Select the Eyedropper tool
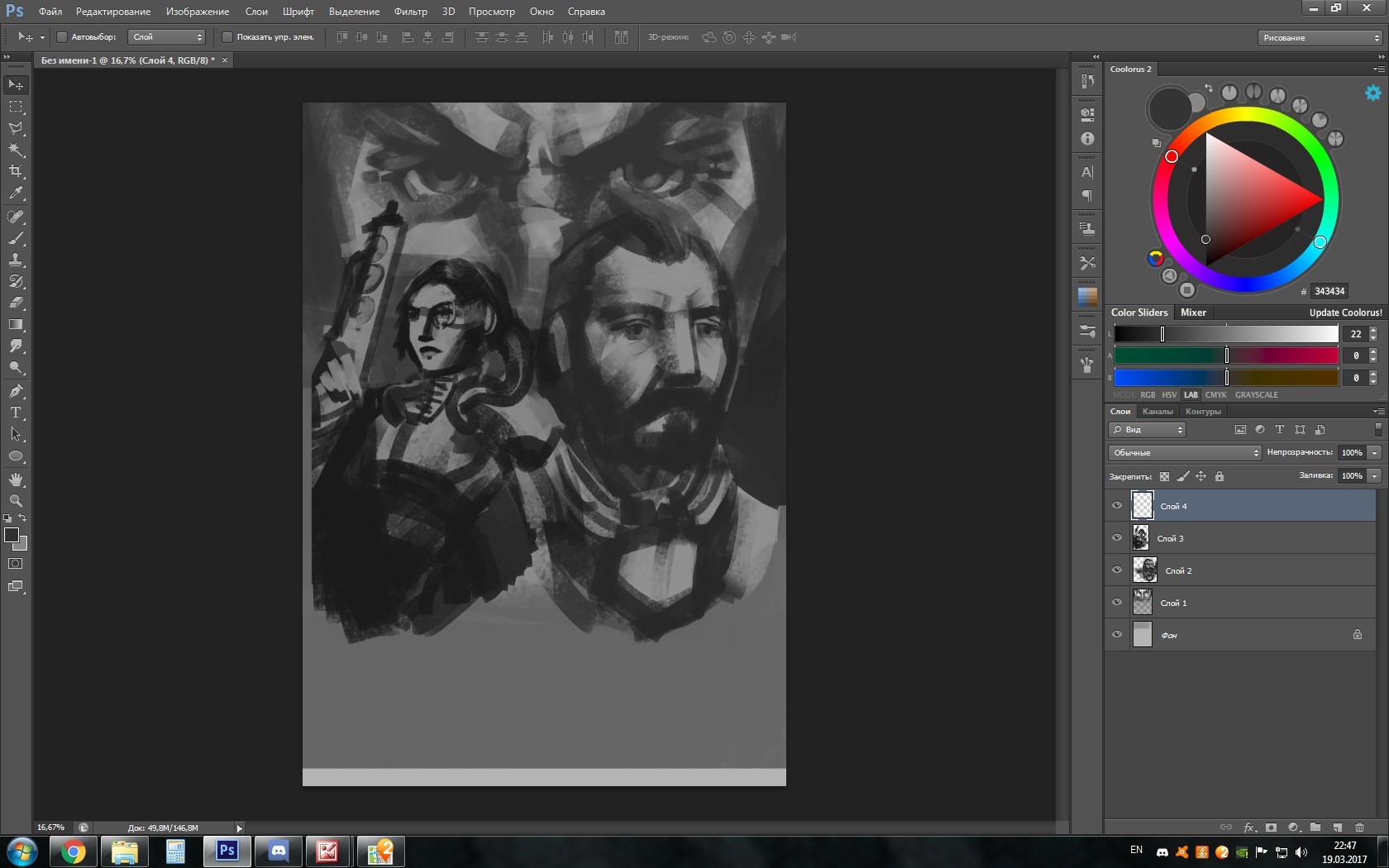Viewport: 1389px width, 868px height. [x=16, y=193]
